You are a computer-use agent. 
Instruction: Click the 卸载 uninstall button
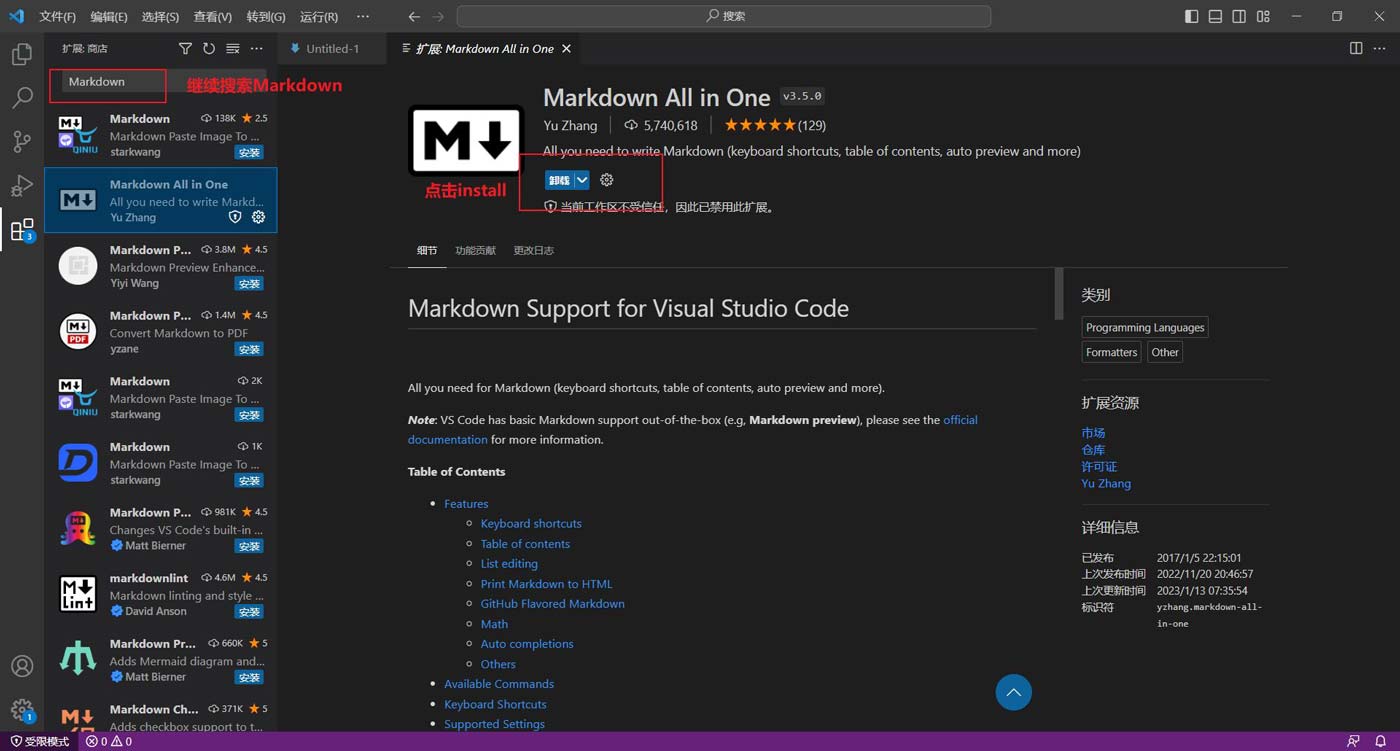click(559, 180)
